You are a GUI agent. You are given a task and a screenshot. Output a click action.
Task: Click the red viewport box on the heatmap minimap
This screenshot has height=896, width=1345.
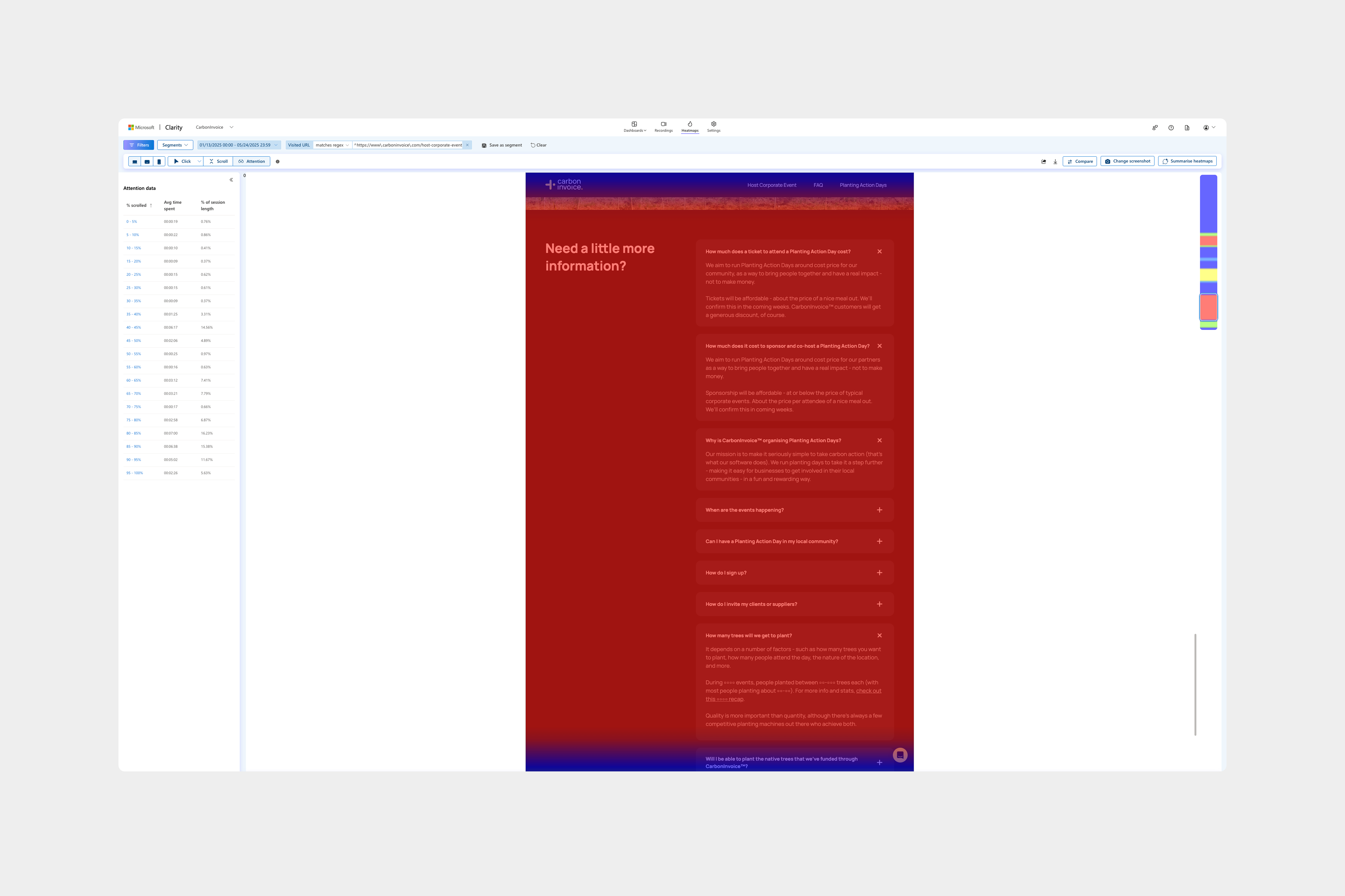point(1208,307)
